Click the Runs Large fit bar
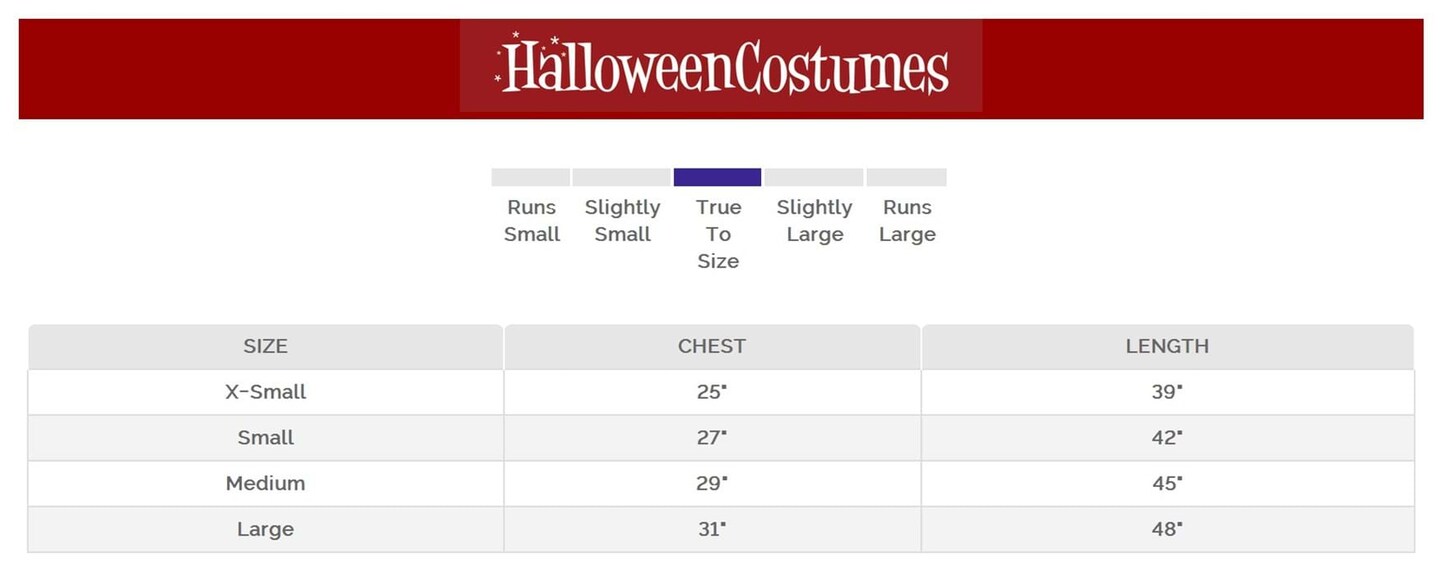 [x=906, y=177]
